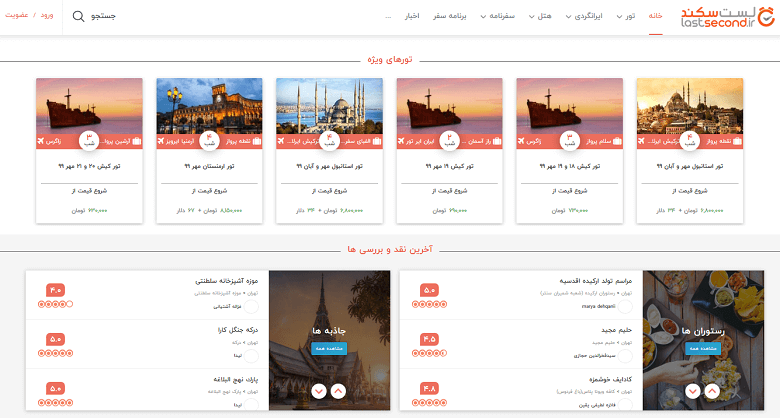Expand the تور dropdown menu
Image resolution: width=780 pixels, height=418 pixels.
pos(626,17)
